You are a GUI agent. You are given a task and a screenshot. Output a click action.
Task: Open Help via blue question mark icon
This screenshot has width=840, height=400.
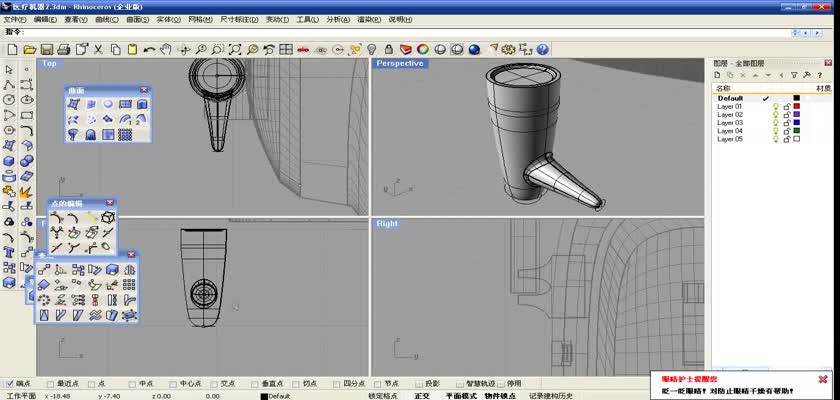(x=538, y=49)
